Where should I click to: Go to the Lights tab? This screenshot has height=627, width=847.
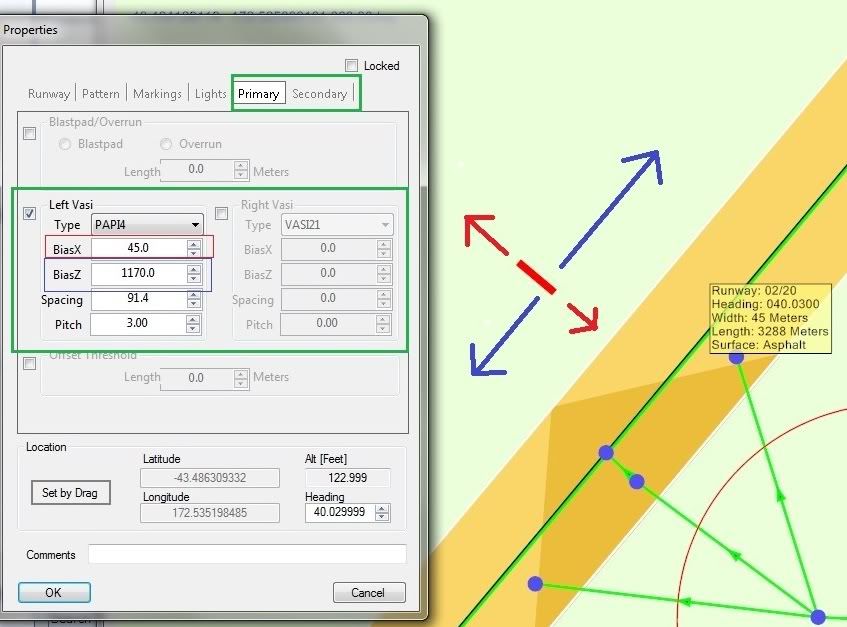tap(210, 94)
